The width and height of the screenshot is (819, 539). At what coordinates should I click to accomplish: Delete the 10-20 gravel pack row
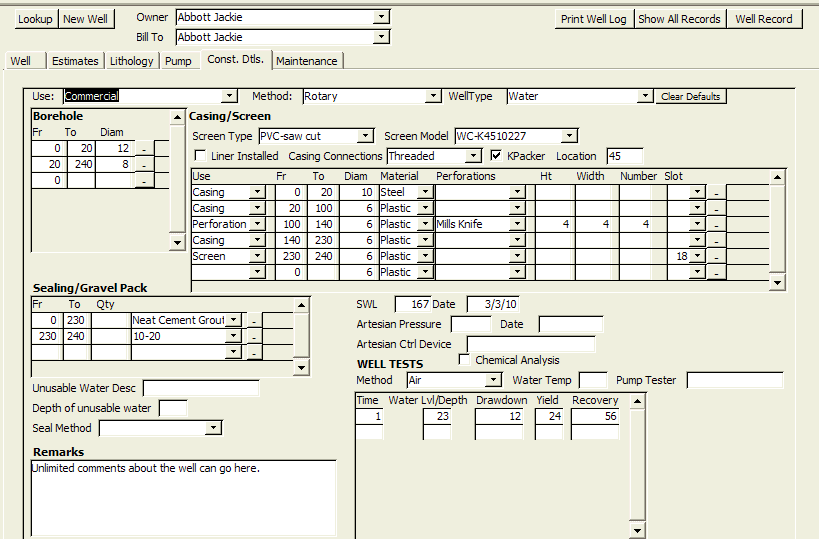click(254, 337)
